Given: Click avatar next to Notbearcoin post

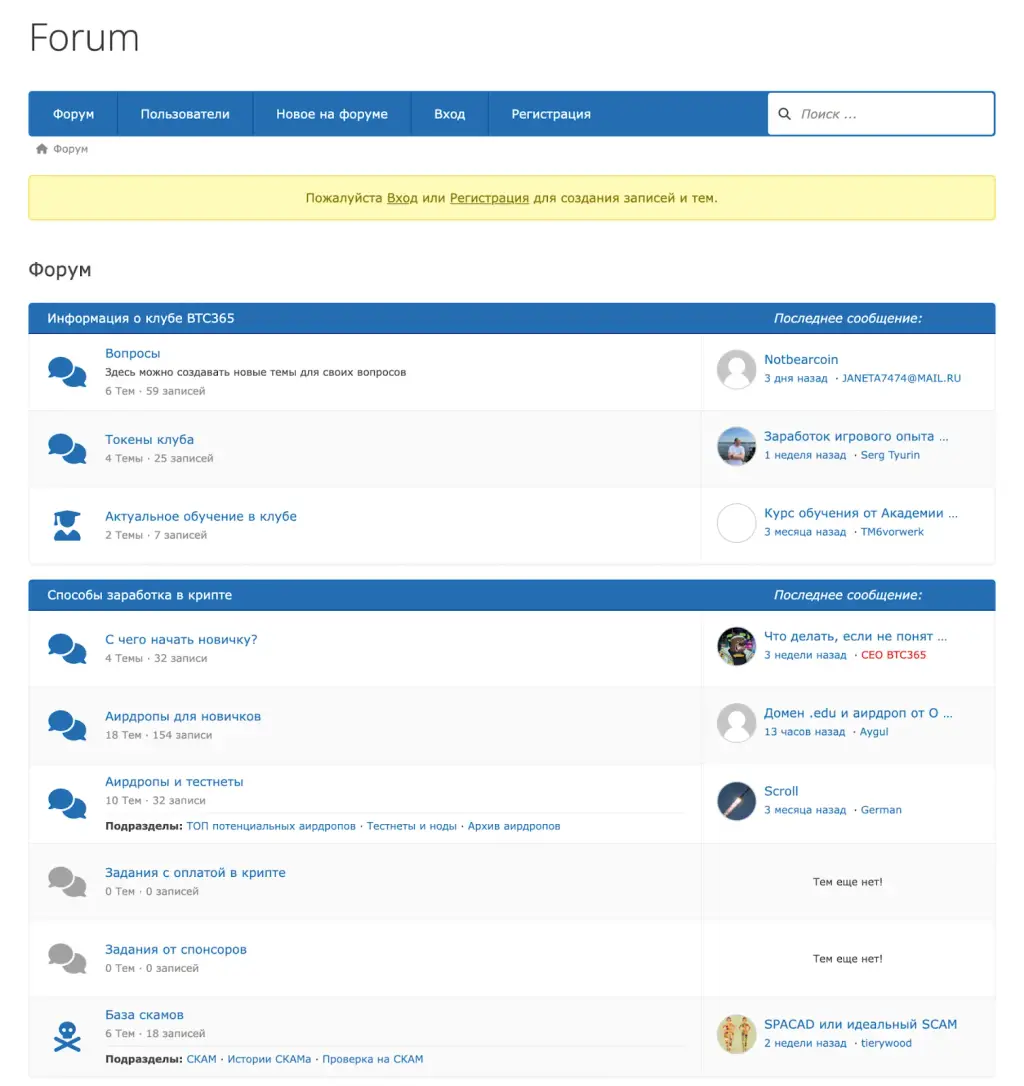Looking at the screenshot, I should point(736,369).
